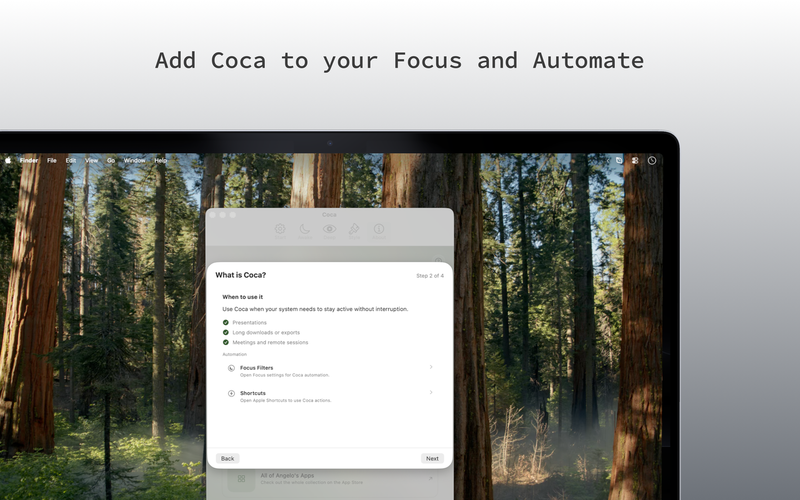This screenshot has width=800, height=500.
Task: Open the Window menu
Action: click(x=135, y=160)
